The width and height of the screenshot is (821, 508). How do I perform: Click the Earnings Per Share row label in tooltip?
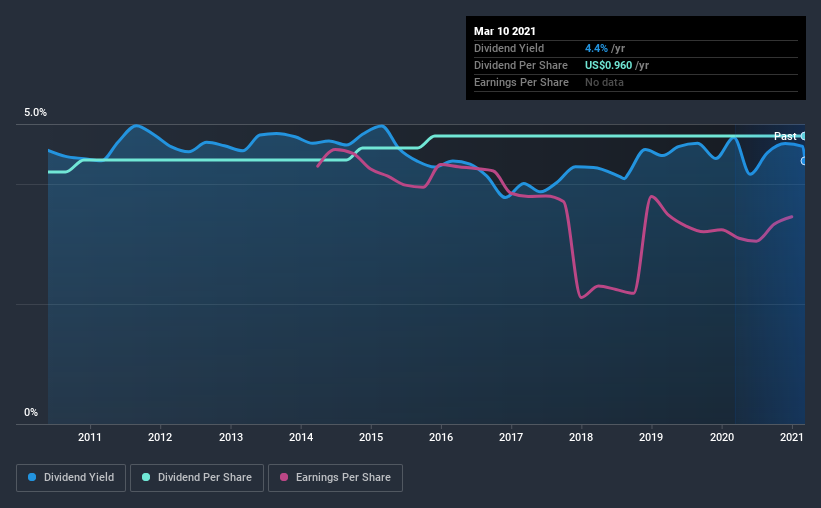pyautogui.click(x=521, y=82)
